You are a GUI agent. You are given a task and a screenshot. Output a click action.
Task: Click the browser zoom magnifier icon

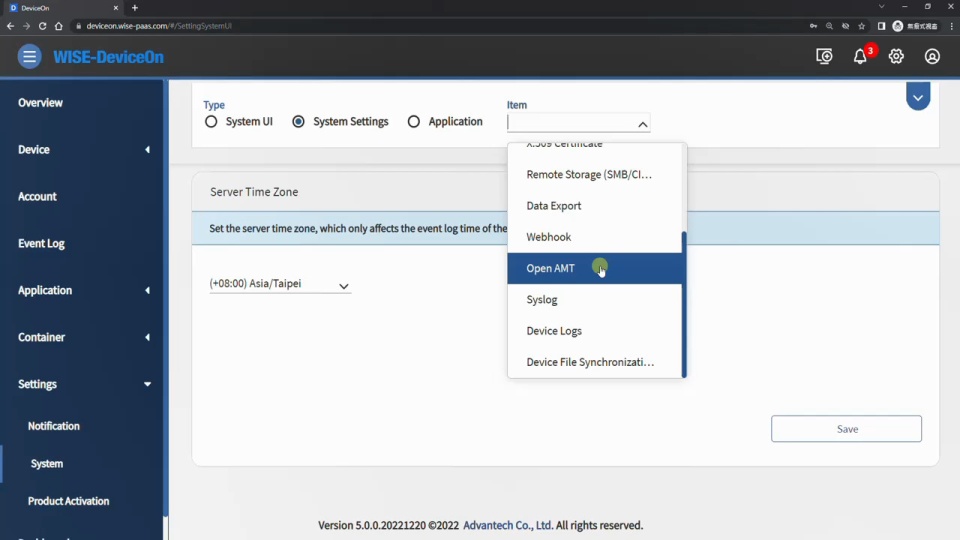829,26
